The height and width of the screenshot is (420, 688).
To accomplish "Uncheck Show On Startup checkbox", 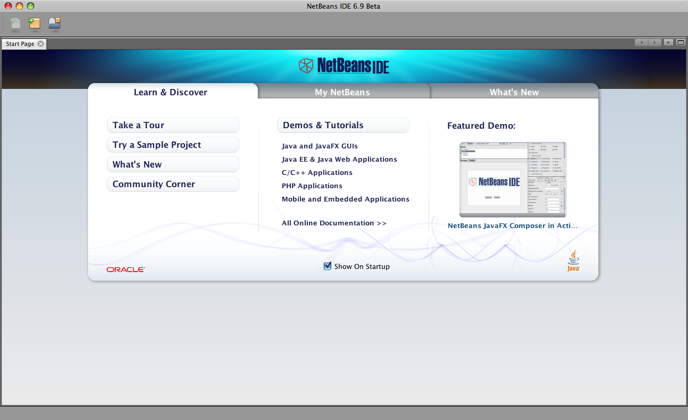I will pos(327,266).
